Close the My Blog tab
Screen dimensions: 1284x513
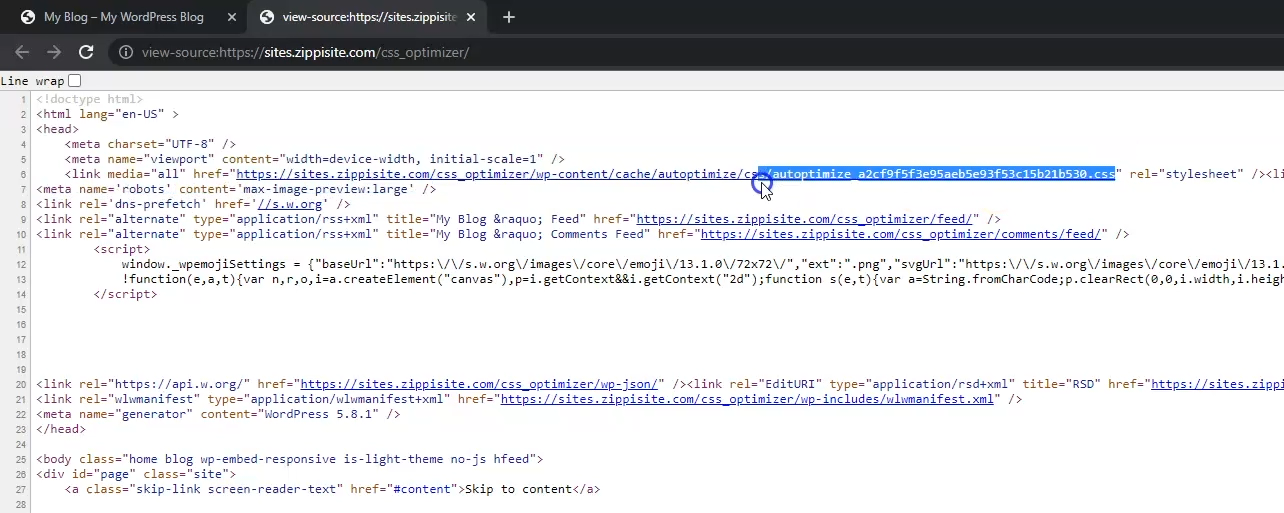[x=231, y=17]
